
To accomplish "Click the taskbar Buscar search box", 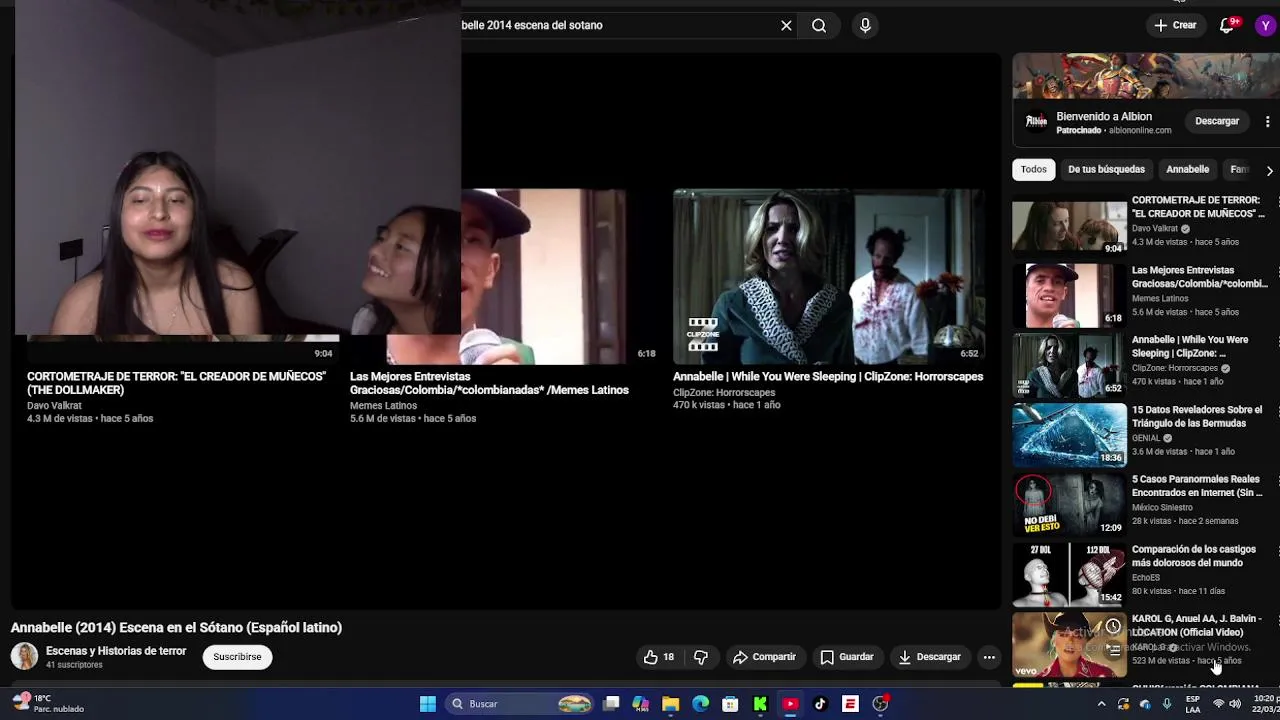I will tap(522, 704).
